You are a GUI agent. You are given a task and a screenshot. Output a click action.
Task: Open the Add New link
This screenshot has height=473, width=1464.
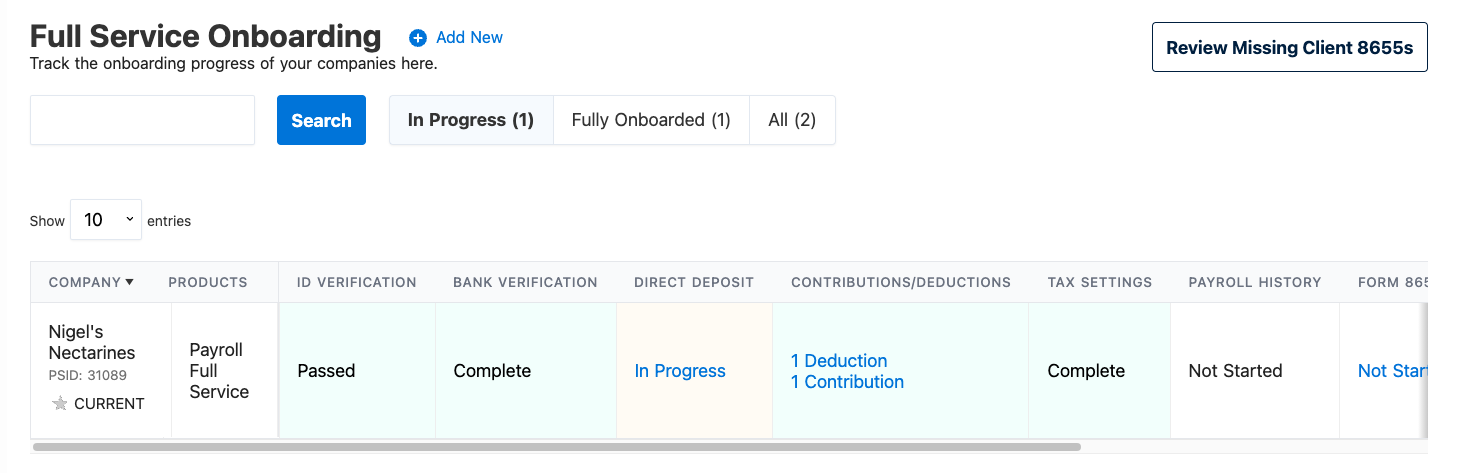click(x=469, y=37)
